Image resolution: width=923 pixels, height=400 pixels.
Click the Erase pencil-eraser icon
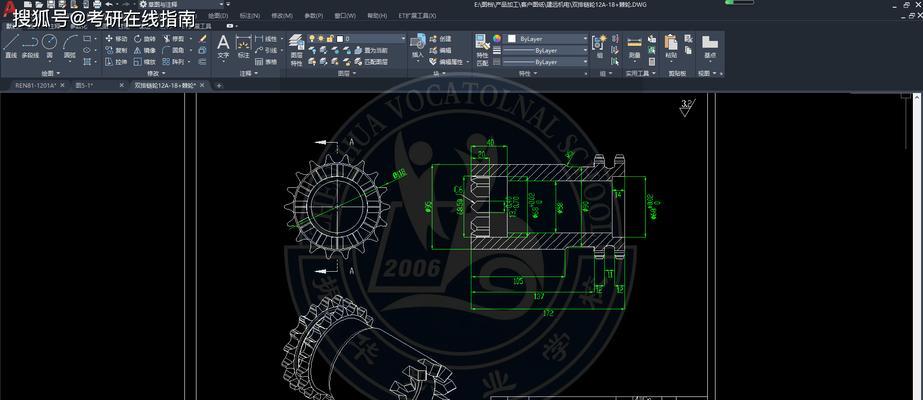point(202,39)
